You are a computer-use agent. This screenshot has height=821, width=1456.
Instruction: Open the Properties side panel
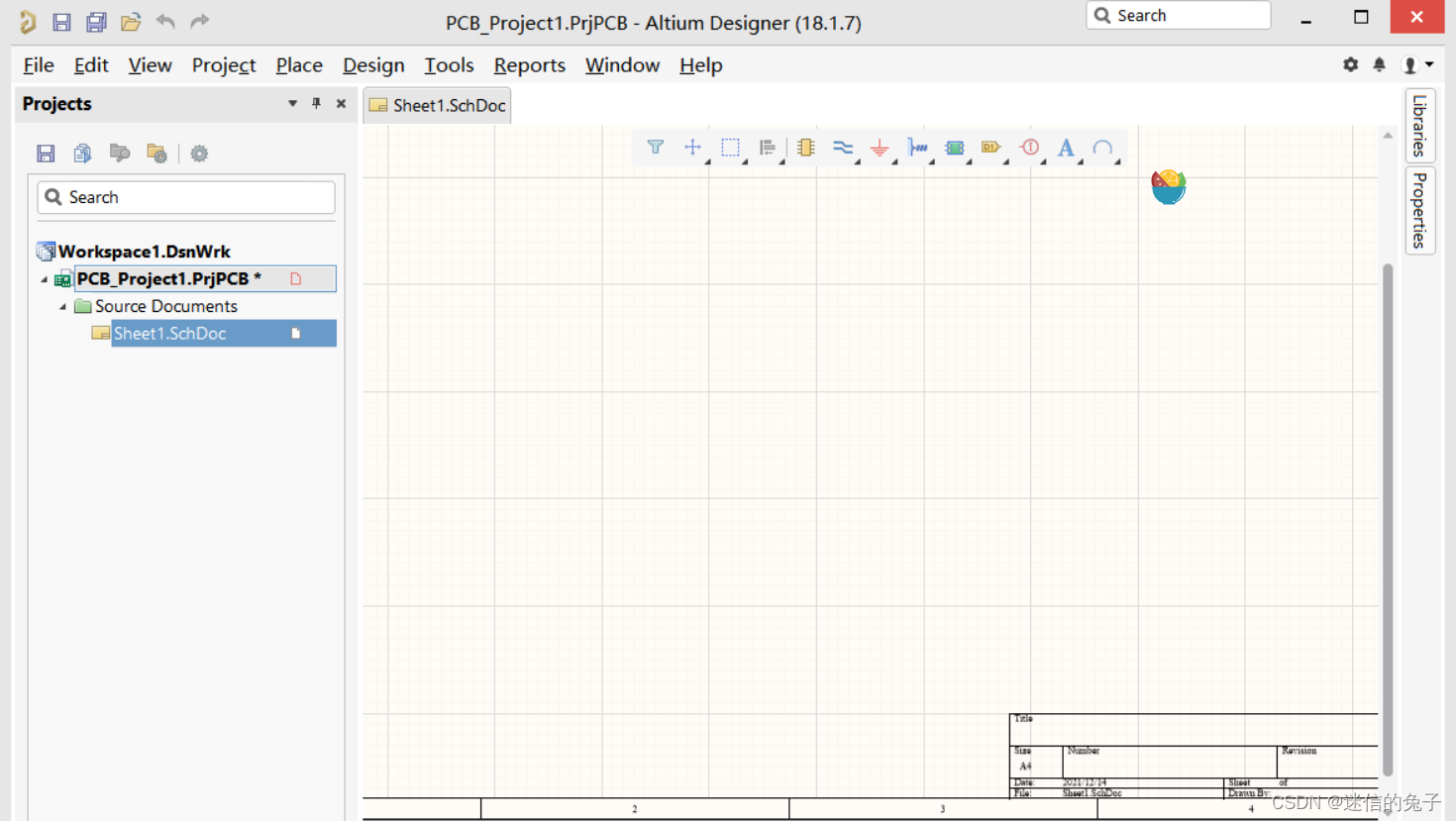pyautogui.click(x=1419, y=210)
